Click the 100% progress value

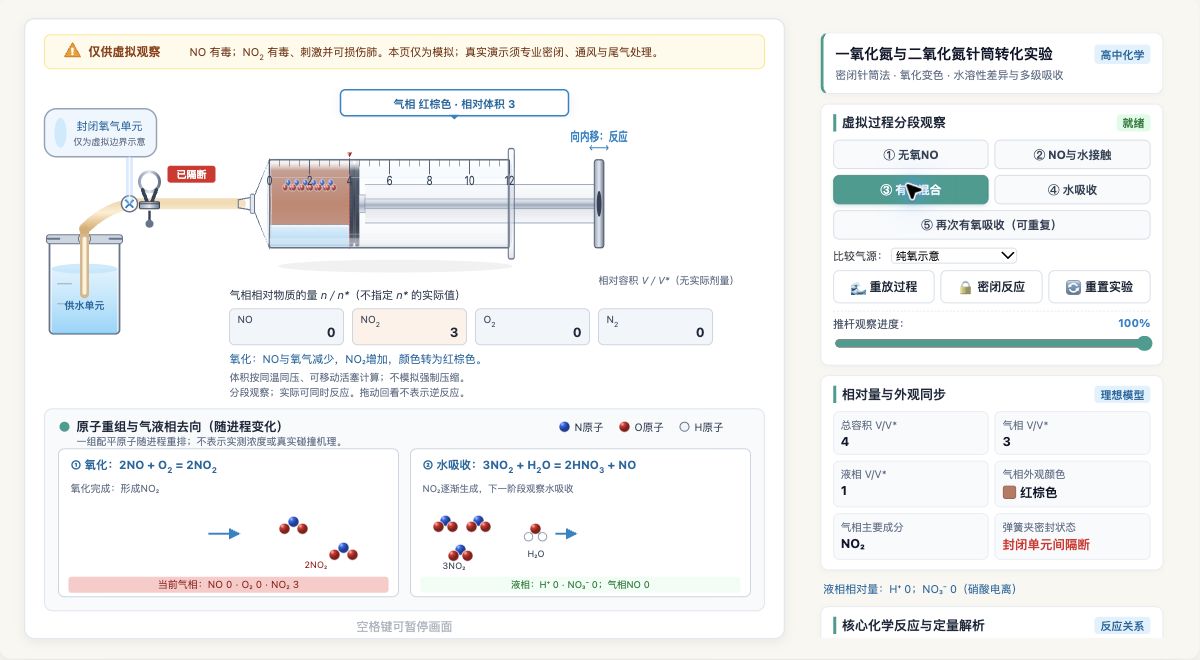(x=1134, y=323)
